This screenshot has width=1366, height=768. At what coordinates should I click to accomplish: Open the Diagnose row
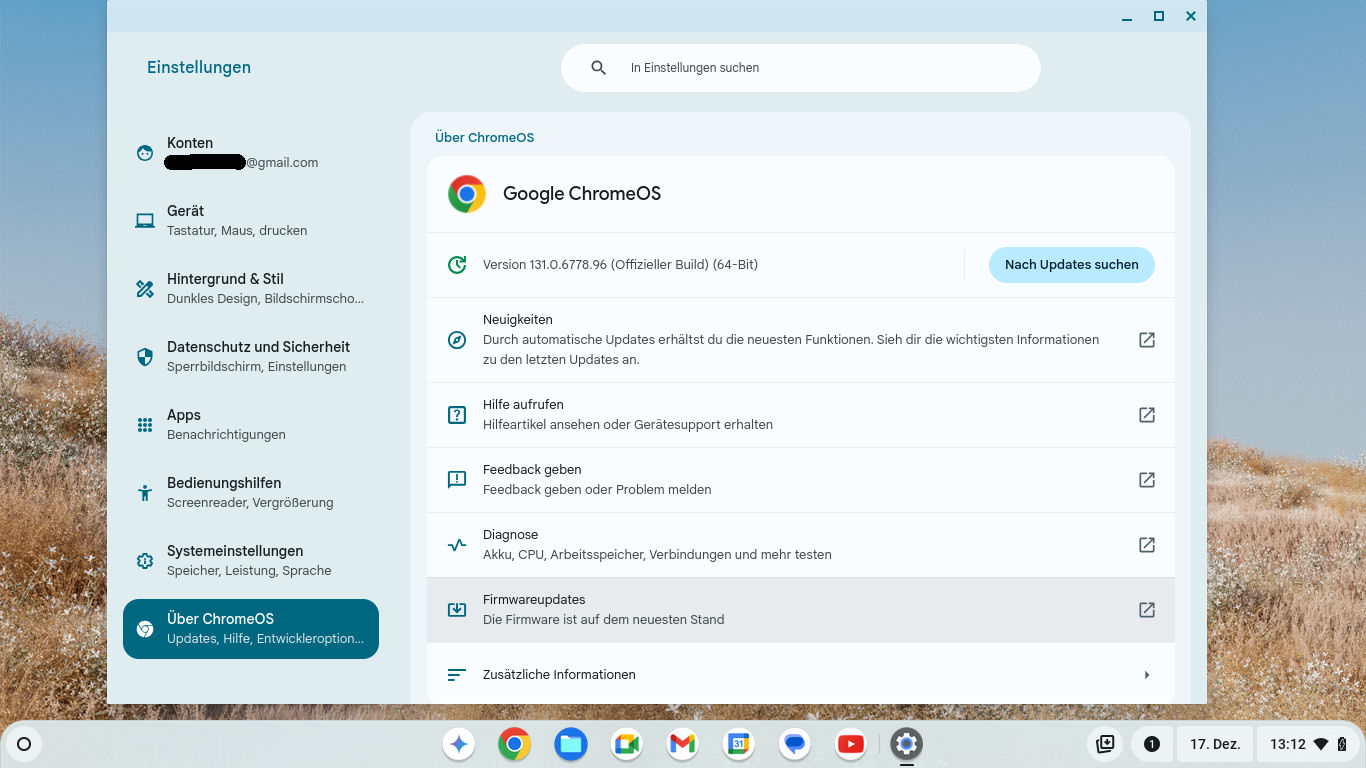801,545
